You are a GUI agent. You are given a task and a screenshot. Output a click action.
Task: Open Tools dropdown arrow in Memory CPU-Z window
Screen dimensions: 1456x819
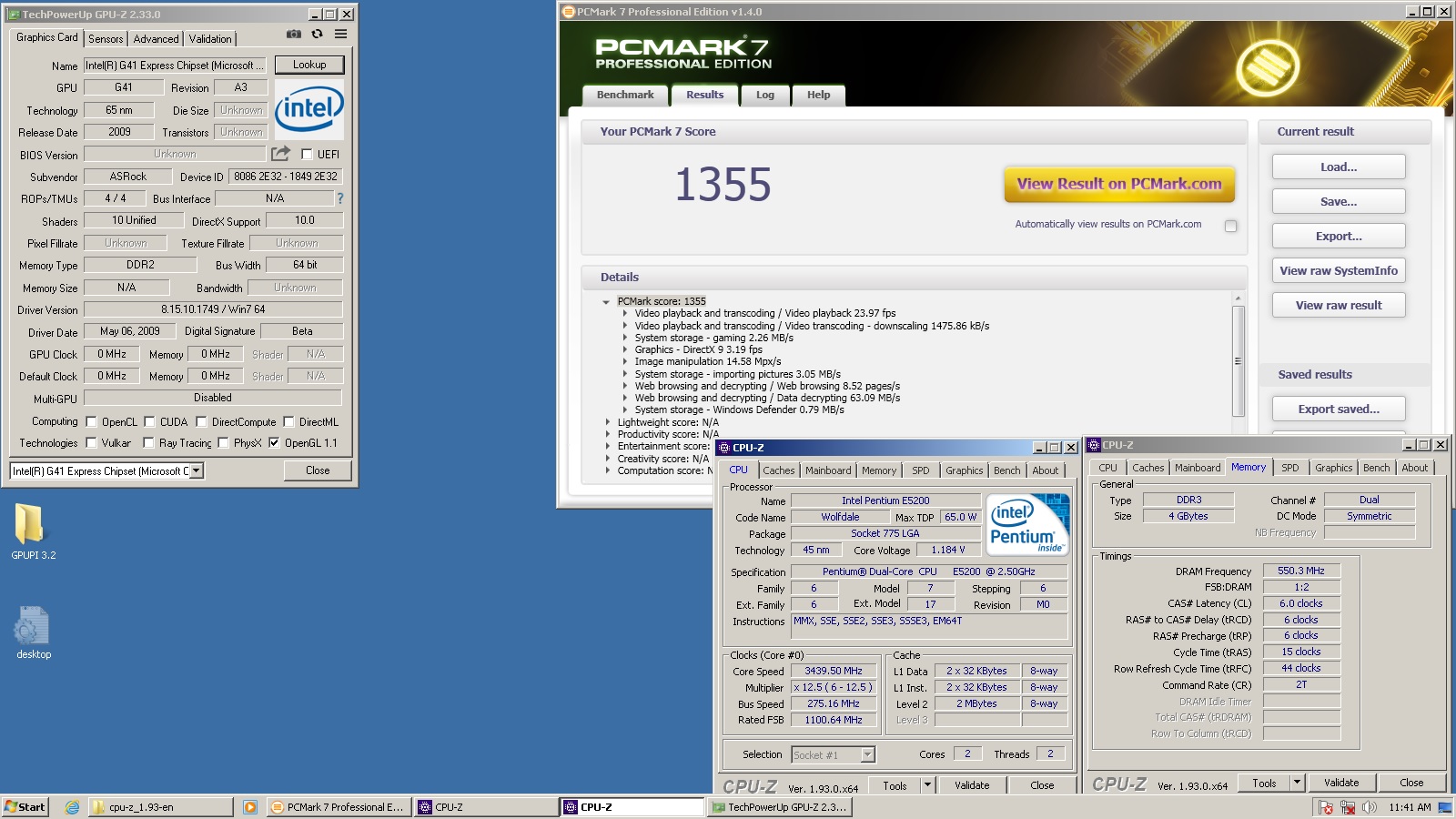pyautogui.click(x=1297, y=783)
